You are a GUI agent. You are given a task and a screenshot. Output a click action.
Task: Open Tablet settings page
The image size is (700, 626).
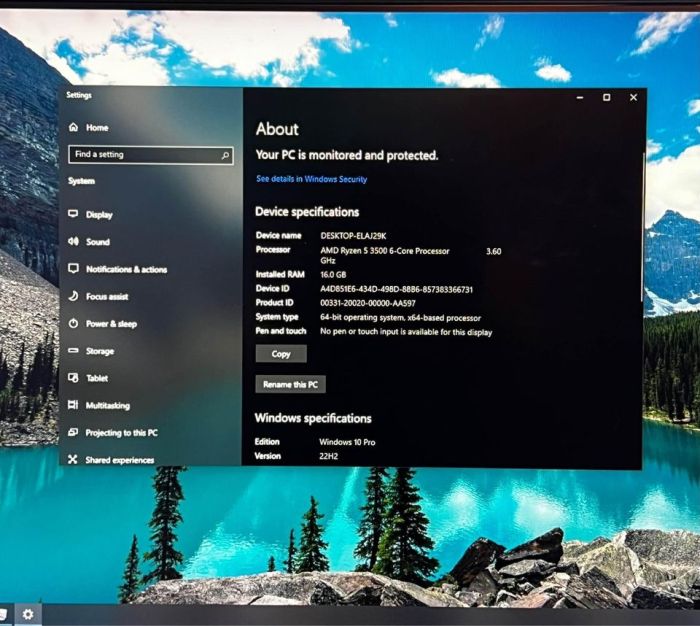click(x=97, y=378)
